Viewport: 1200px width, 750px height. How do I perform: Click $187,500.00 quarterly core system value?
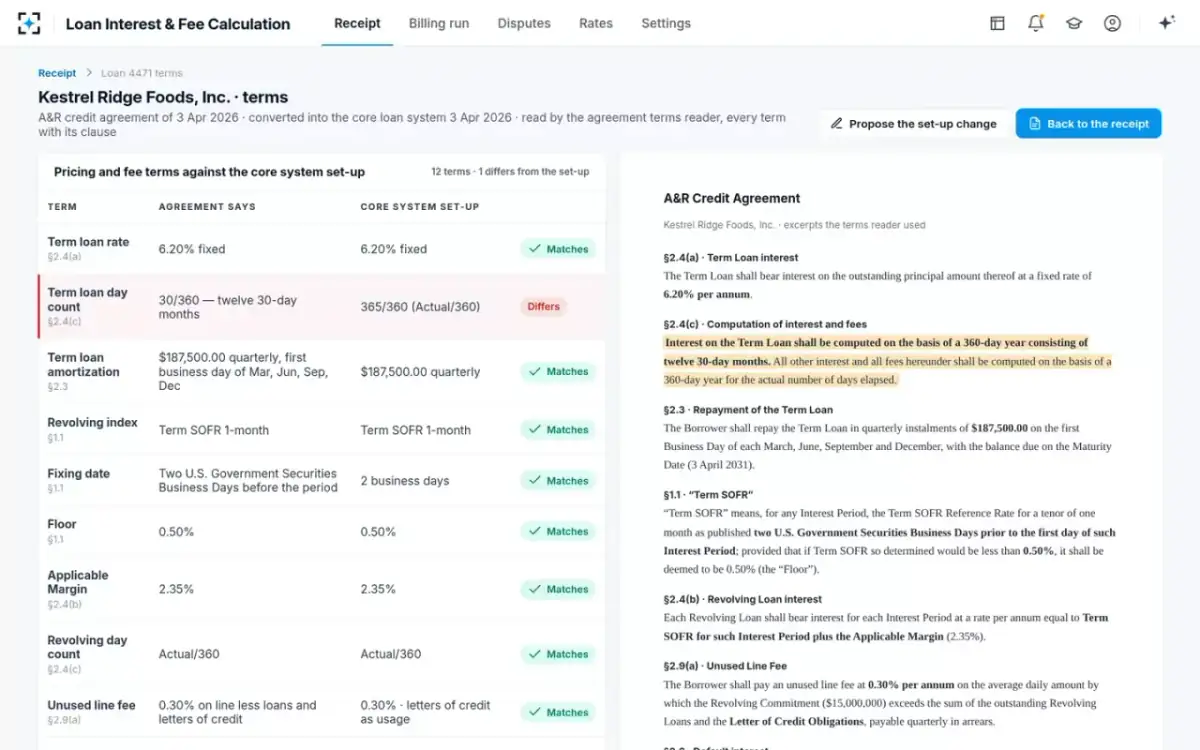click(x=420, y=372)
